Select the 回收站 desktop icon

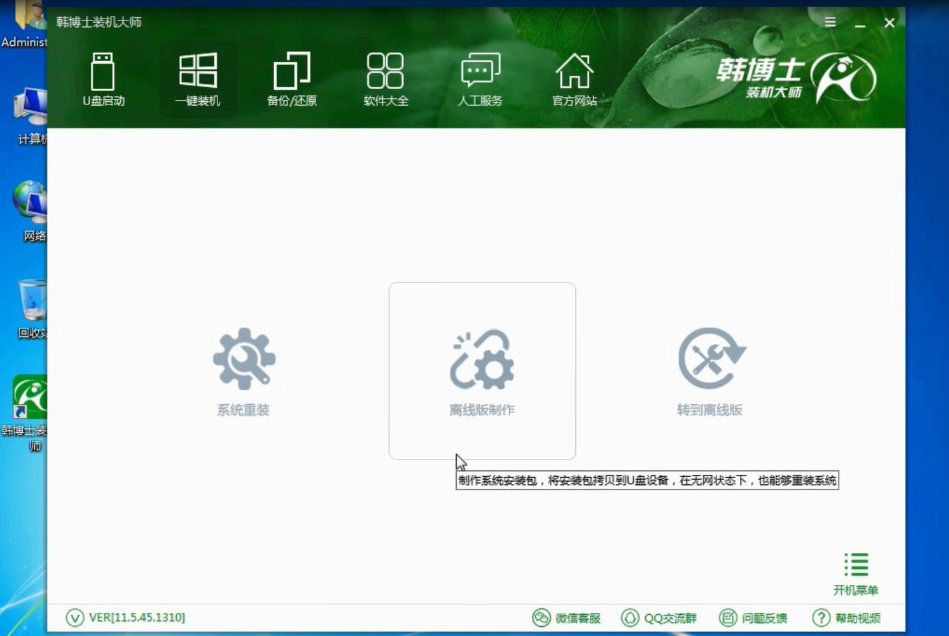[31, 307]
